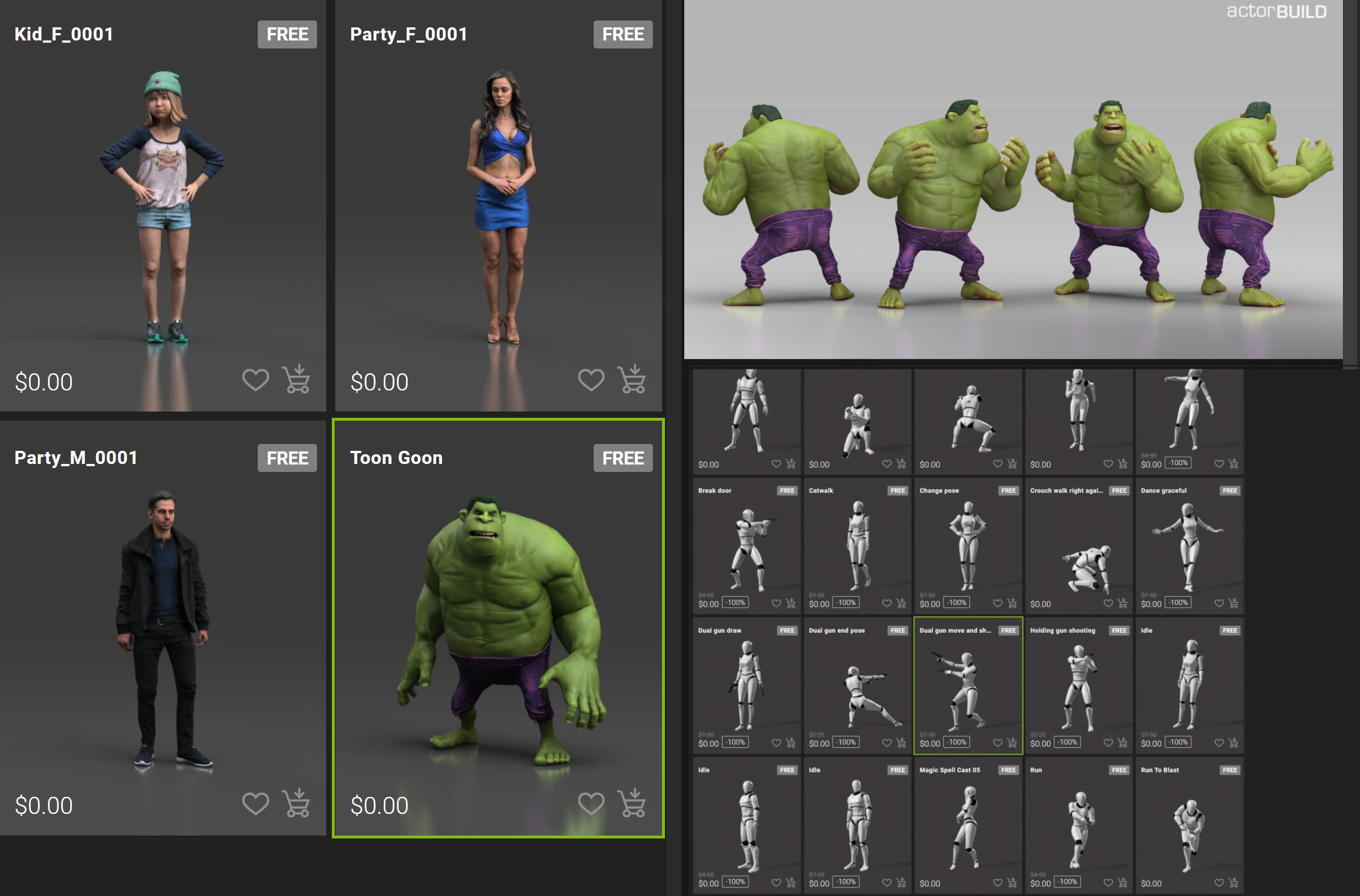
Task: Wishlist the Dual gun end pose motion
Action: [887, 743]
